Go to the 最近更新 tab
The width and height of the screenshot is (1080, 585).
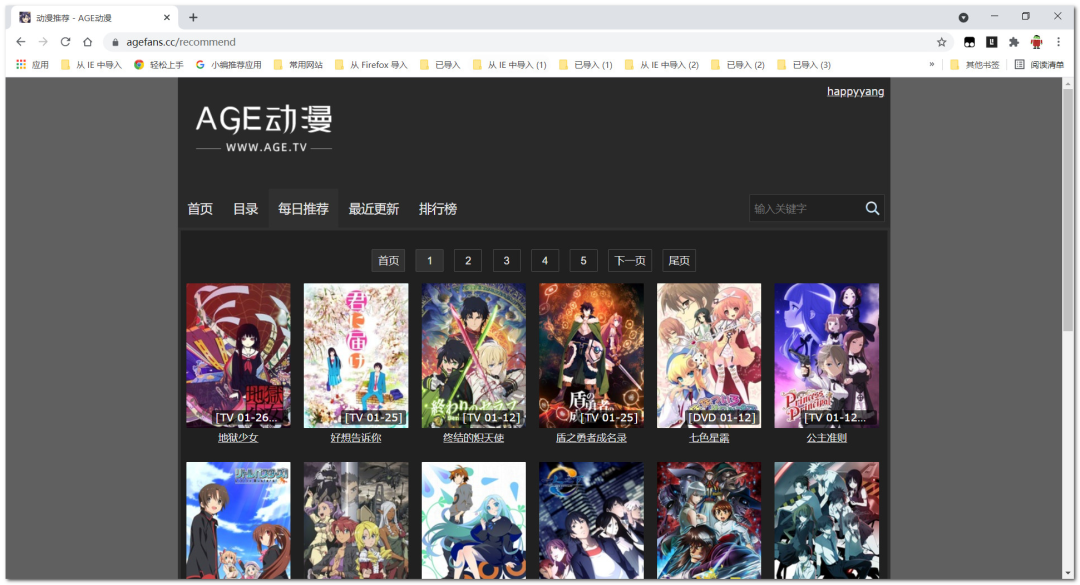click(x=373, y=209)
